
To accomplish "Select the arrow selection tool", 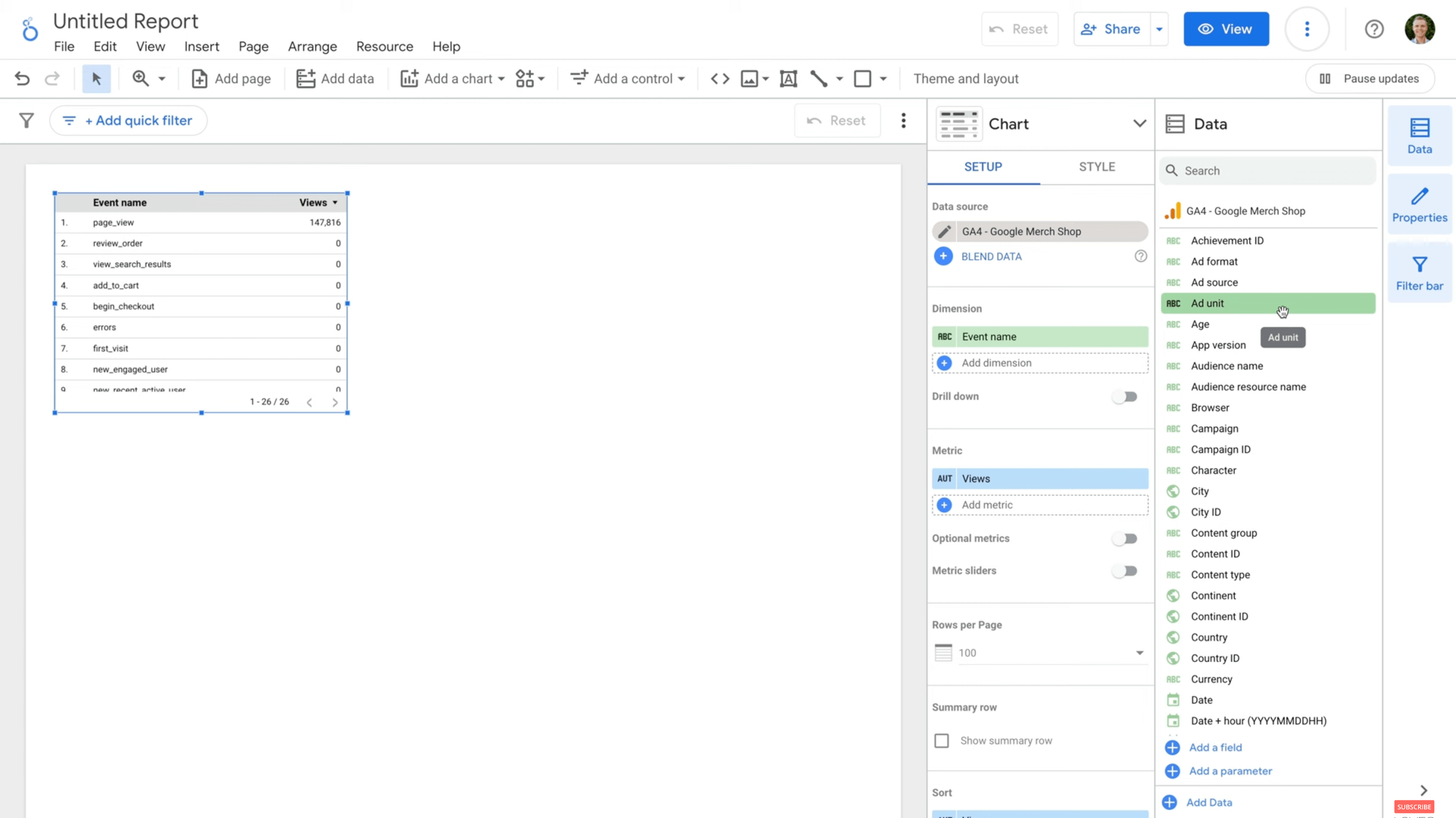I will [96, 78].
